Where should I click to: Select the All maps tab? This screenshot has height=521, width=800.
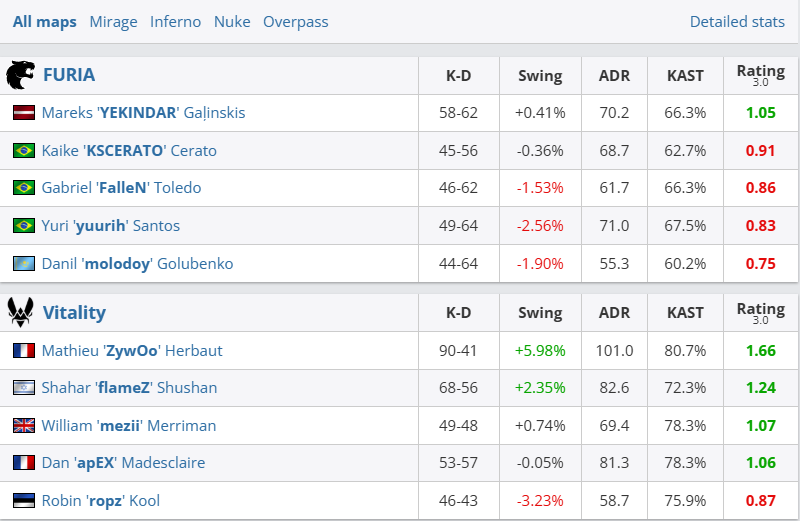(45, 21)
